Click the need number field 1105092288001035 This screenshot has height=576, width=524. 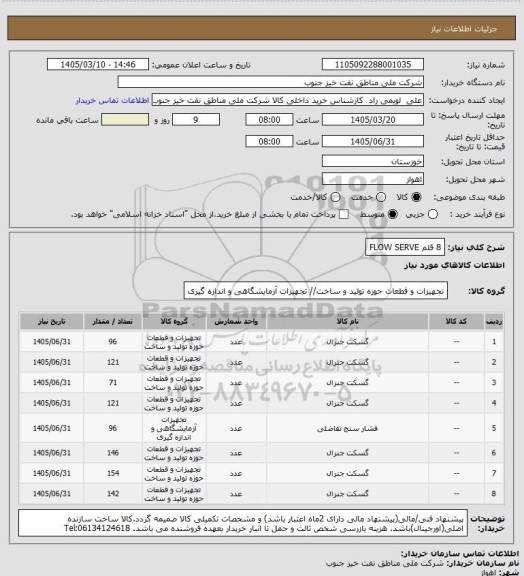coord(373,64)
